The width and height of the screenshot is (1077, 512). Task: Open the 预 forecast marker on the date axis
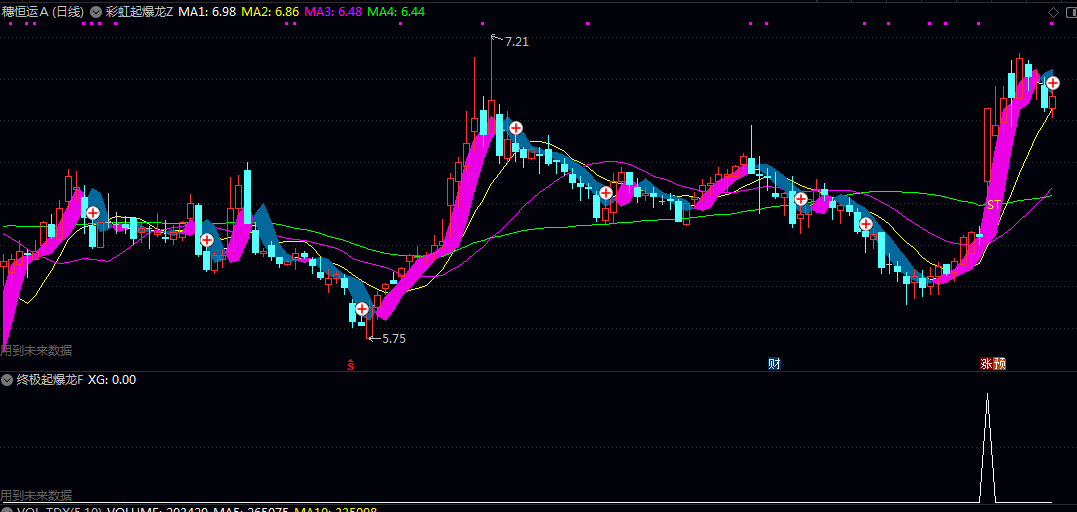click(x=999, y=364)
